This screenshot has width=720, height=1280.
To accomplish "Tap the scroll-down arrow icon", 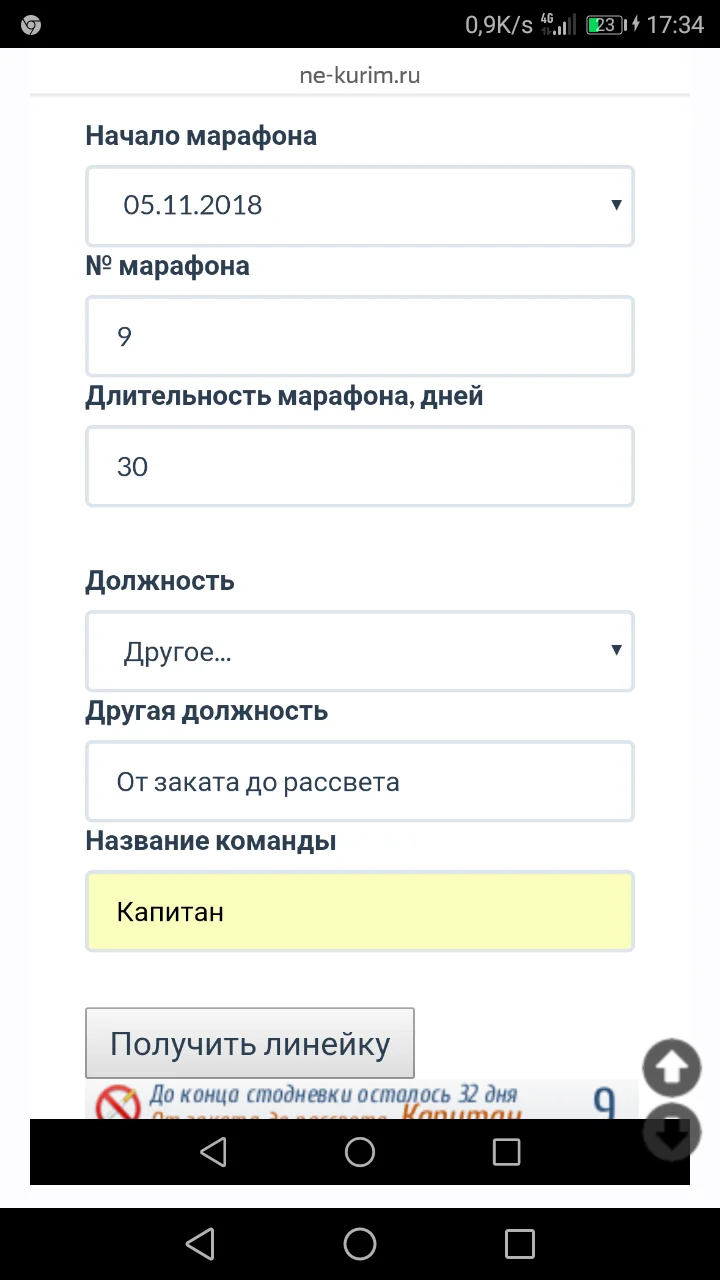I will pos(671,1134).
